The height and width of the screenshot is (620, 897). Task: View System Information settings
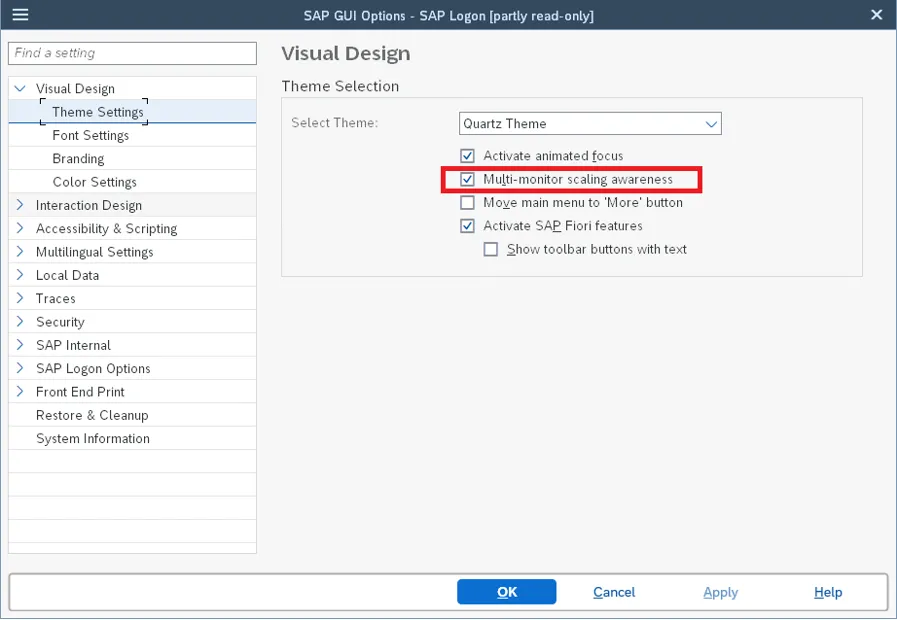(93, 438)
